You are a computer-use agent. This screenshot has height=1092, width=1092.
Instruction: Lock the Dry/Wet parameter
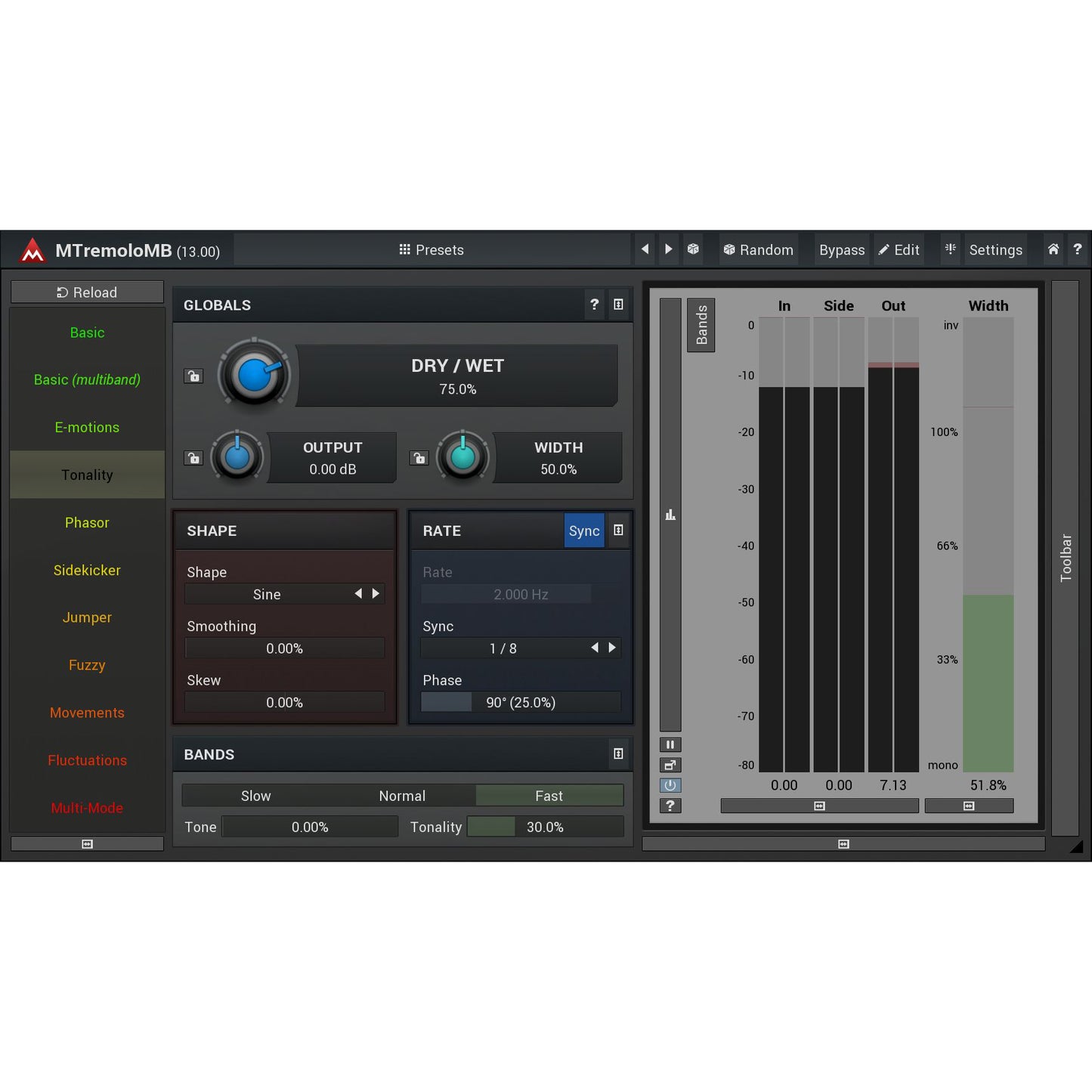pyautogui.click(x=193, y=376)
